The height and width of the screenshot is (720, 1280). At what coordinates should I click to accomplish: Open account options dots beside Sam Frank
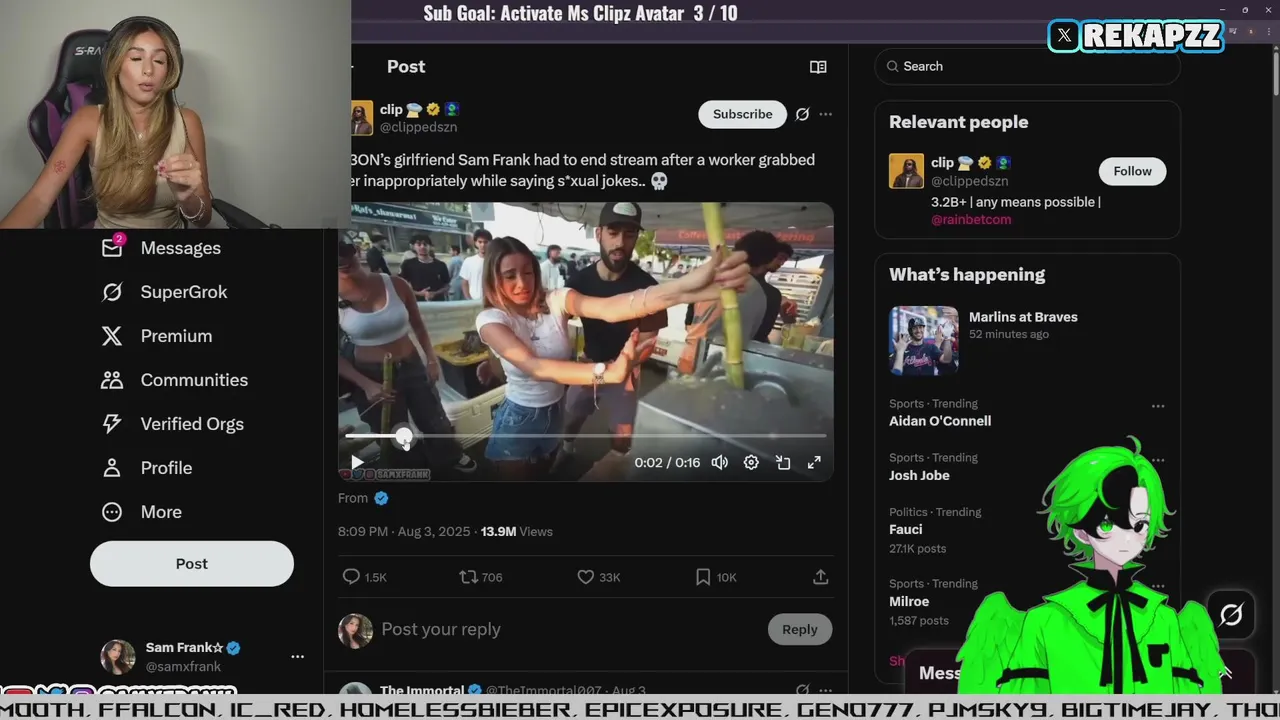(297, 657)
